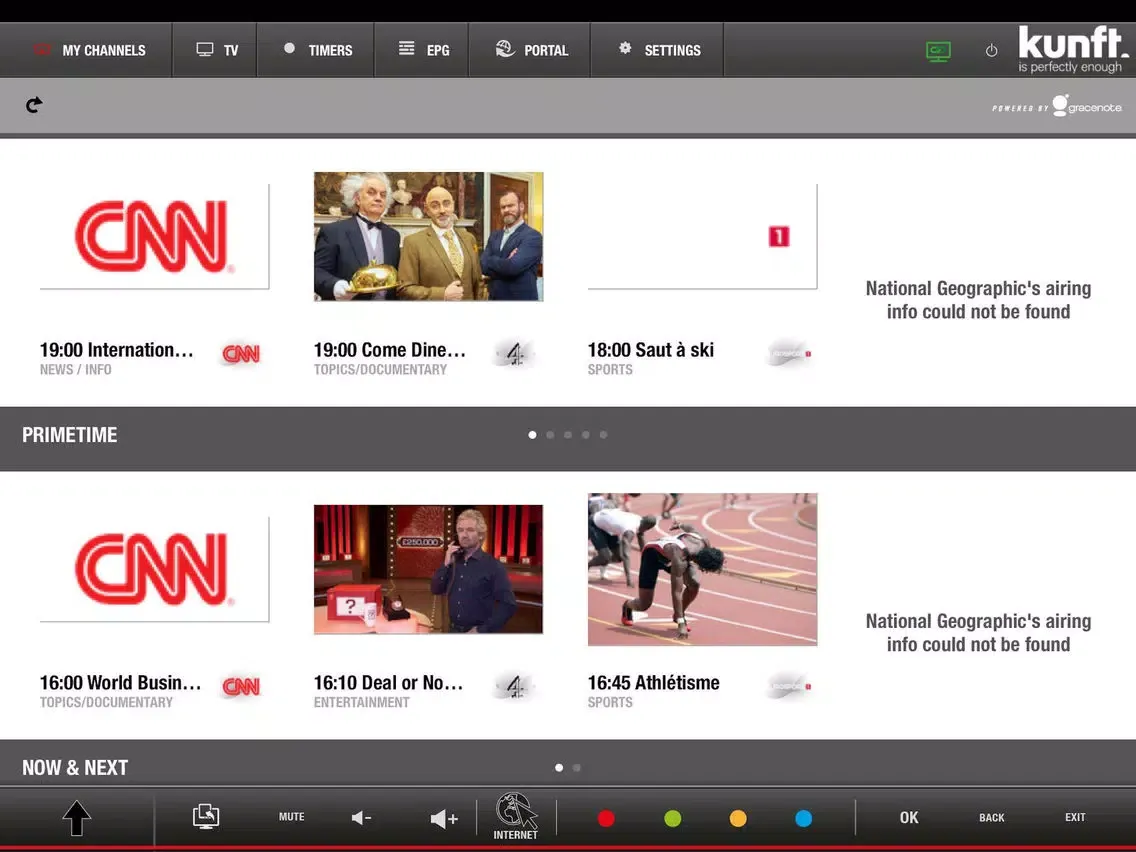1136x852 pixels.
Task: Click channel logo beside Saut à ski
Action: 790,354
